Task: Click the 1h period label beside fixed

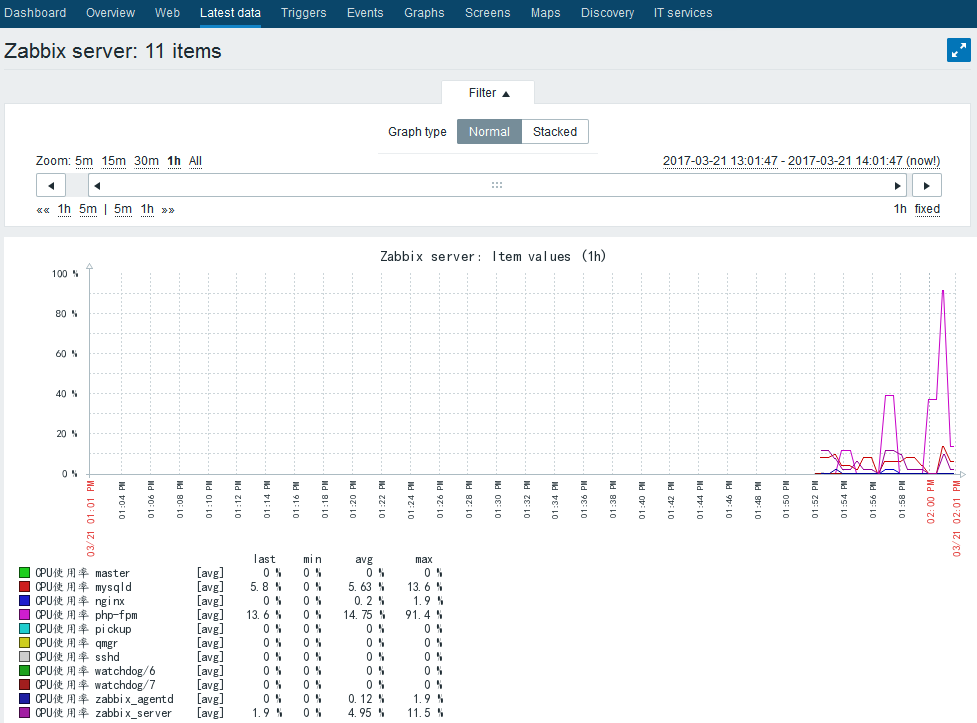Action: point(900,209)
